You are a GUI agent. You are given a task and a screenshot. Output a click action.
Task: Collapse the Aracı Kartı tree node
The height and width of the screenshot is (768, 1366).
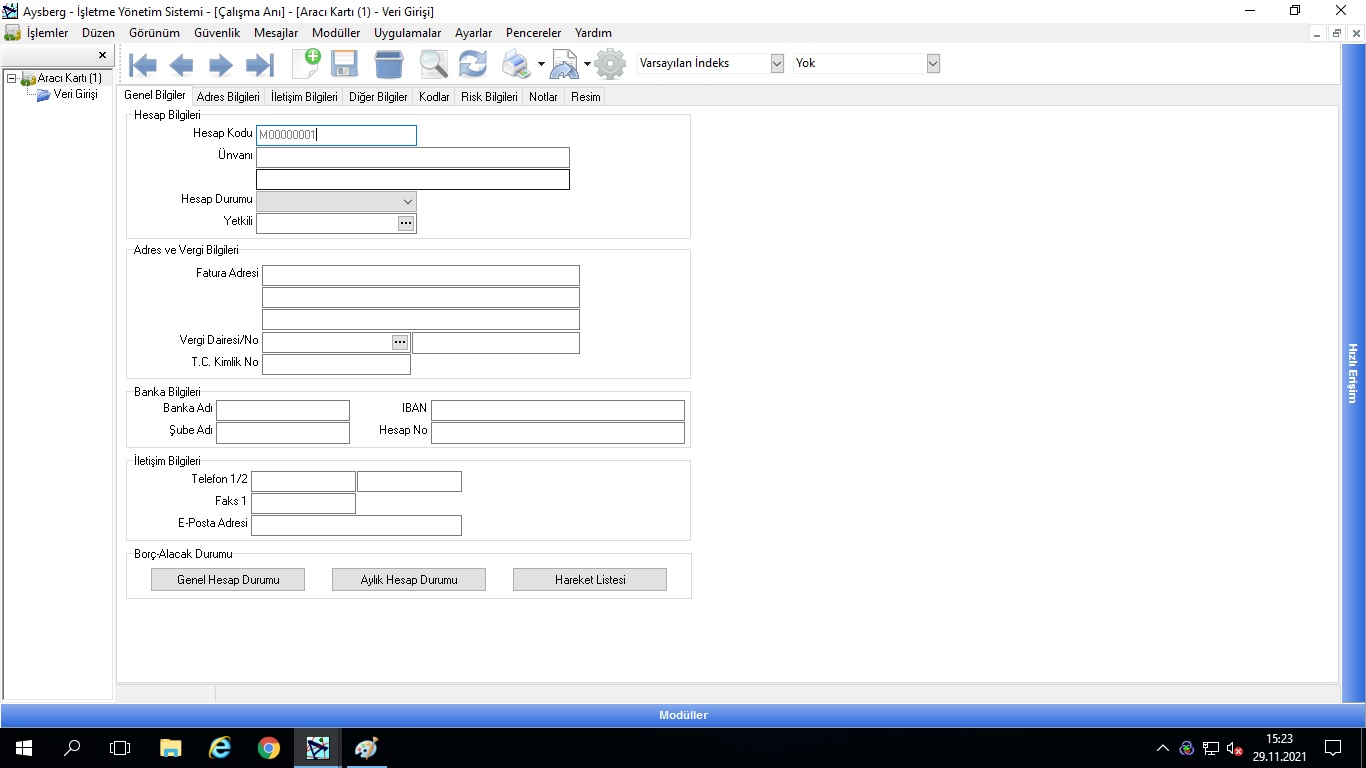click(11, 78)
